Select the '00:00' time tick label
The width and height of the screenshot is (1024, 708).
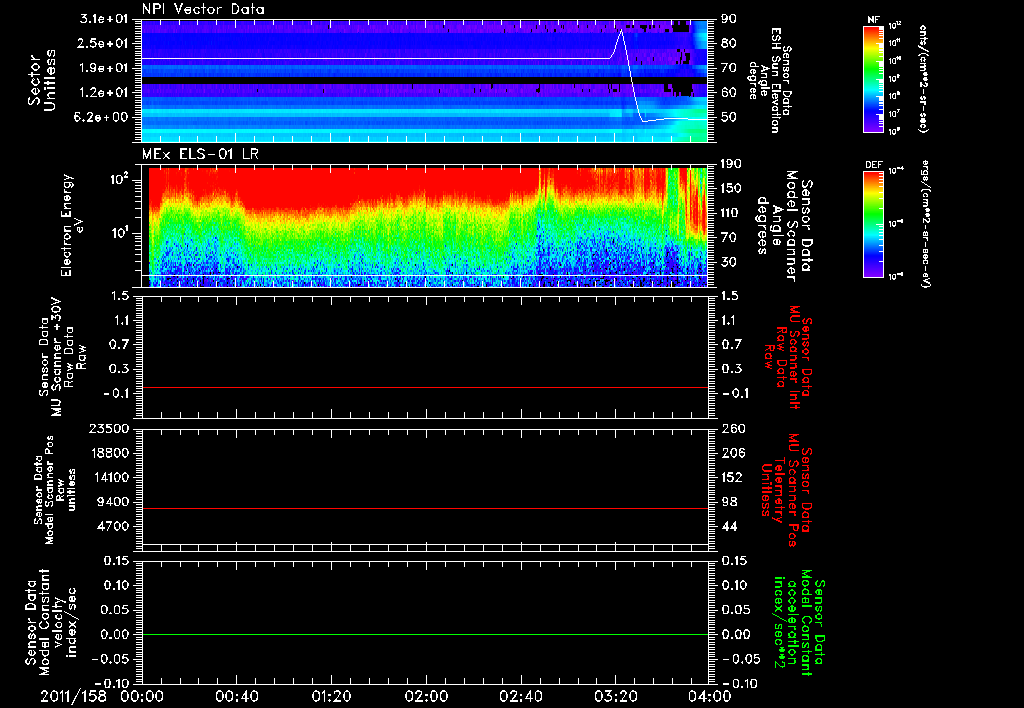(142, 696)
